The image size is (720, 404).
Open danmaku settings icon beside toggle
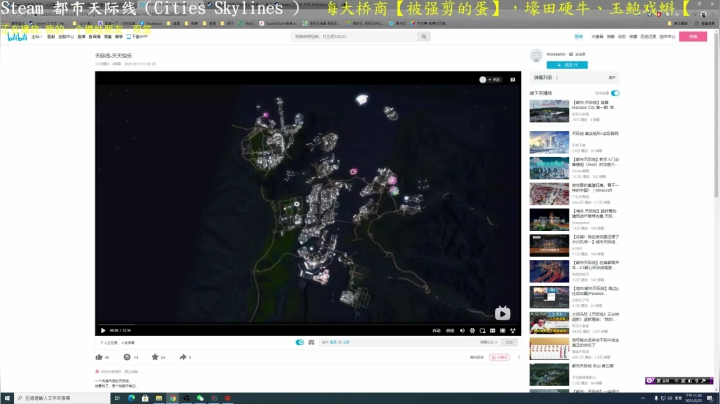click(311, 342)
